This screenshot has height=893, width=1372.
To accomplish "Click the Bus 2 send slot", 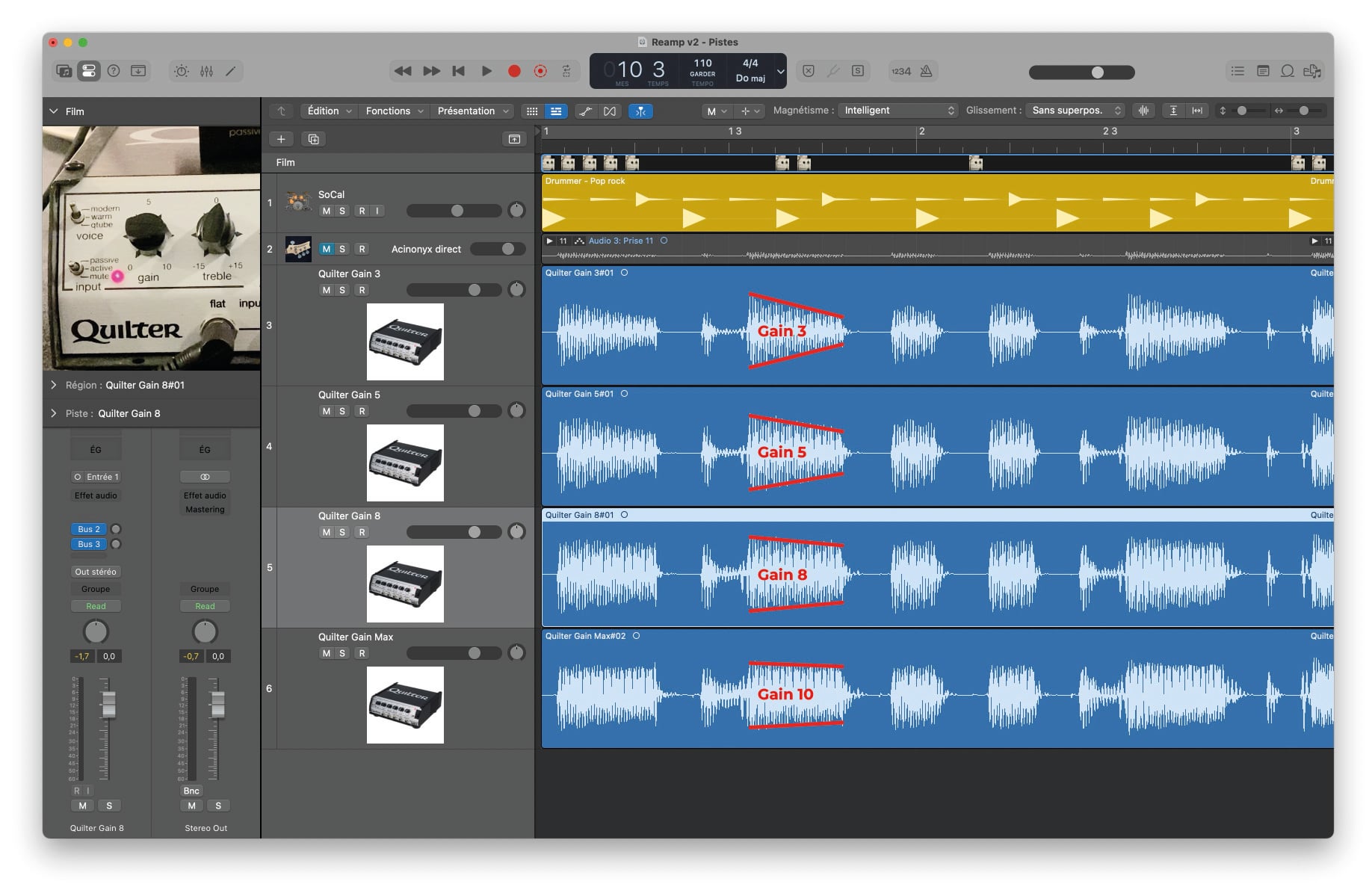I will 89,529.
